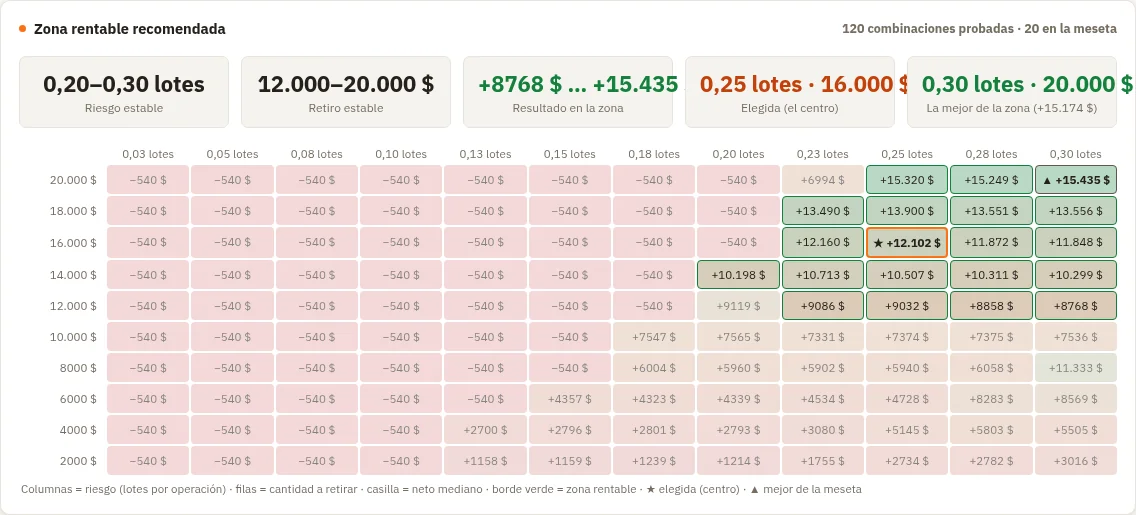Click the Elegida (el centro) summary card
The height and width of the screenshot is (515, 1136).
coord(790,92)
